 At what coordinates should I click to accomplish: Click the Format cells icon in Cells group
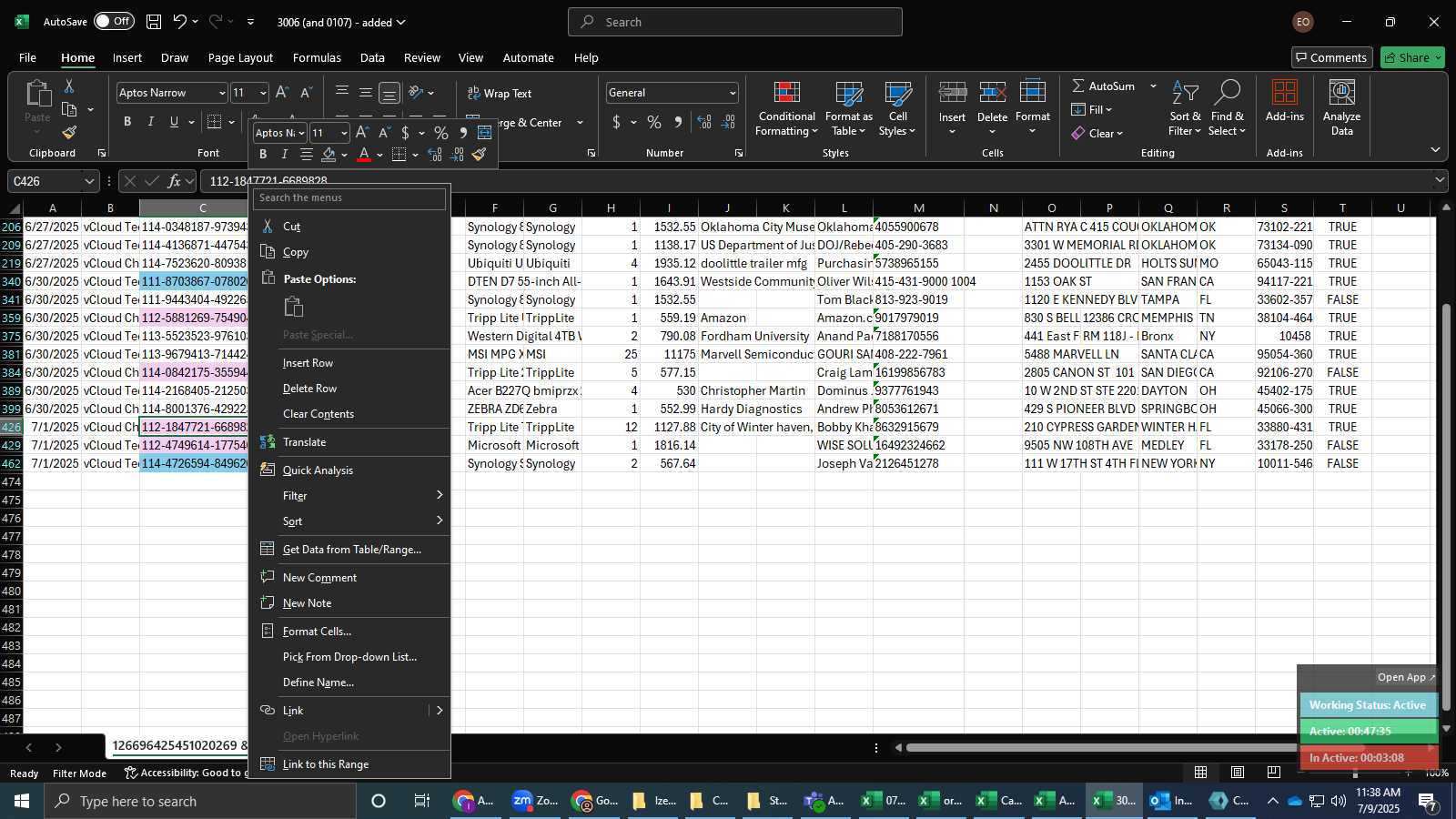[1033, 92]
